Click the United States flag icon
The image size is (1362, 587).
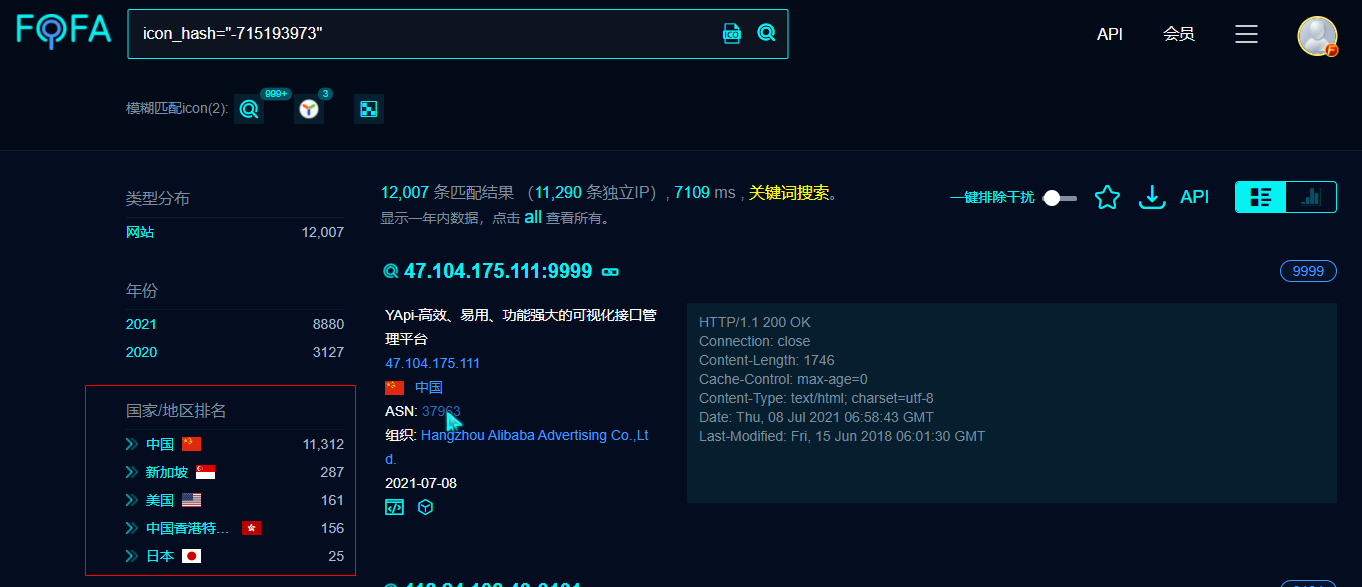(192, 500)
